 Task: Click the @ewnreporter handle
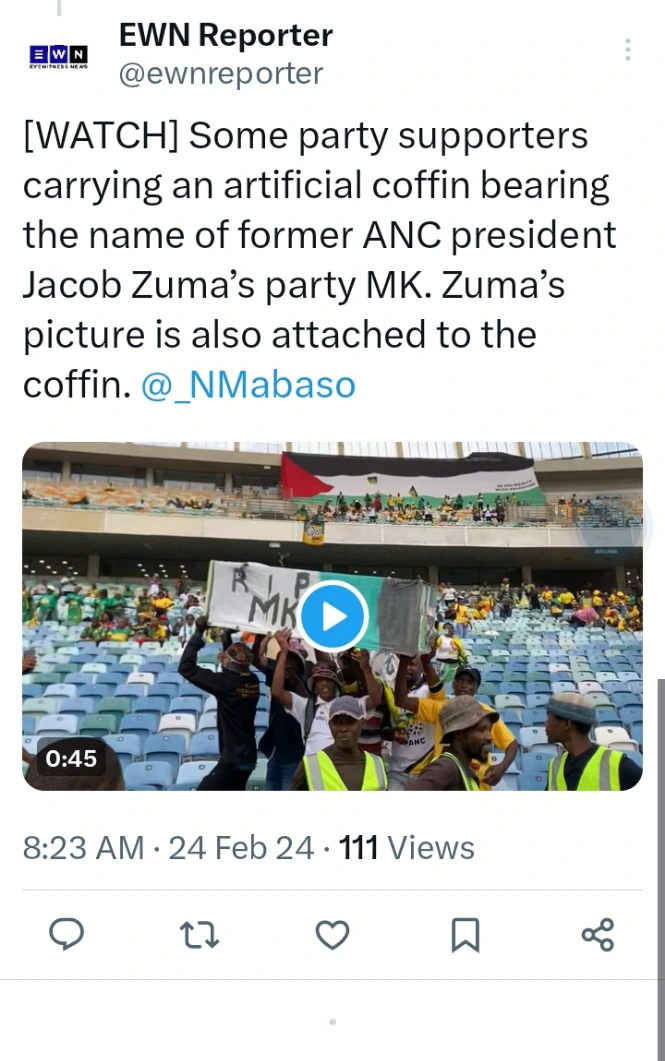pyautogui.click(x=221, y=73)
